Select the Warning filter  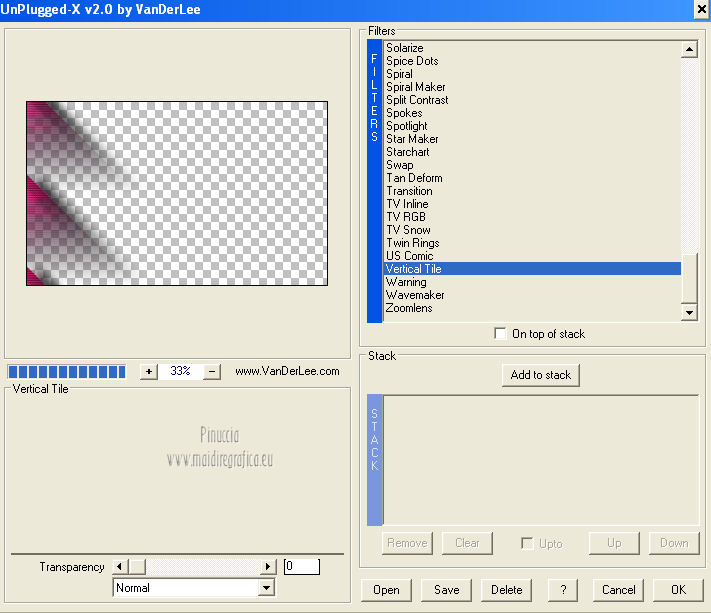(532, 282)
